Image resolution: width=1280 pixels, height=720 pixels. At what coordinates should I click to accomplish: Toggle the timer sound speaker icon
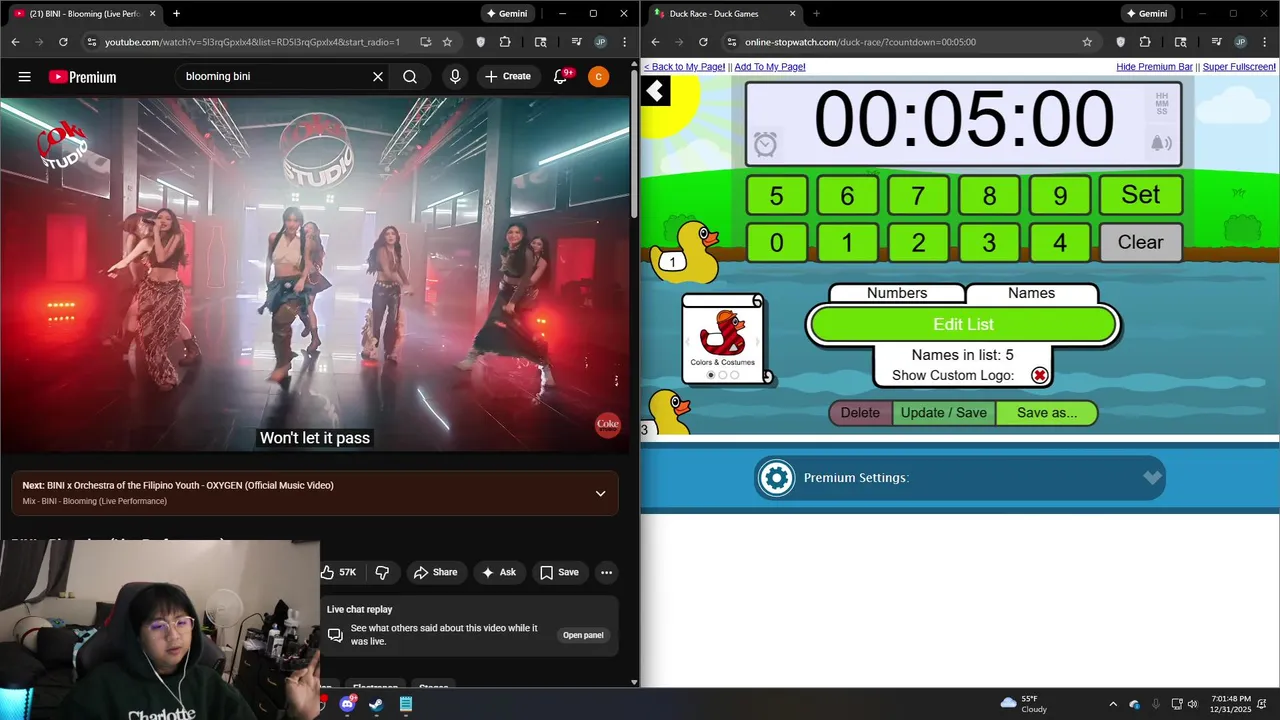pyautogui.click(x=1161, y=144)
